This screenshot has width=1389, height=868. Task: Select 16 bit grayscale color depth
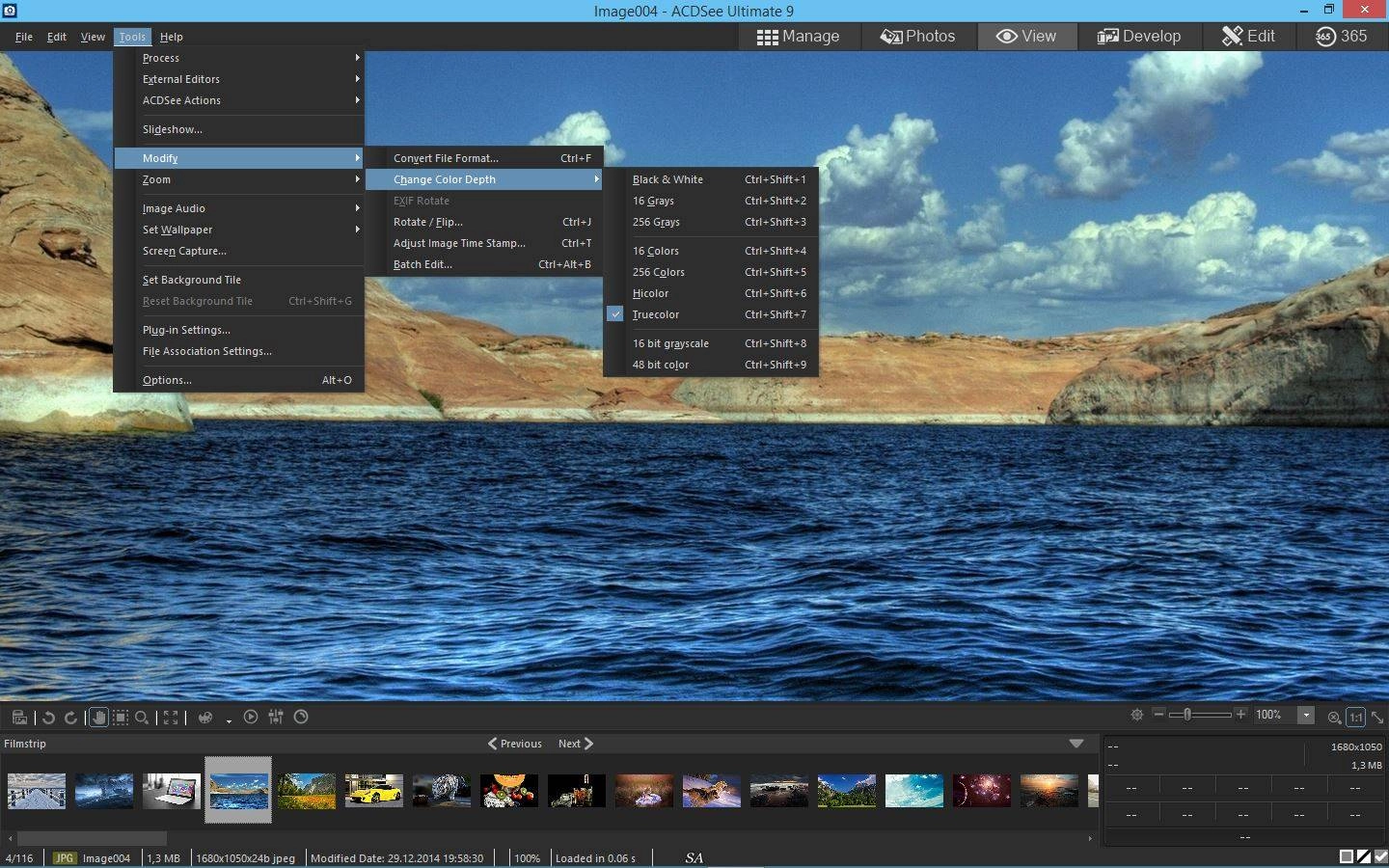click(x=711, y=343)
